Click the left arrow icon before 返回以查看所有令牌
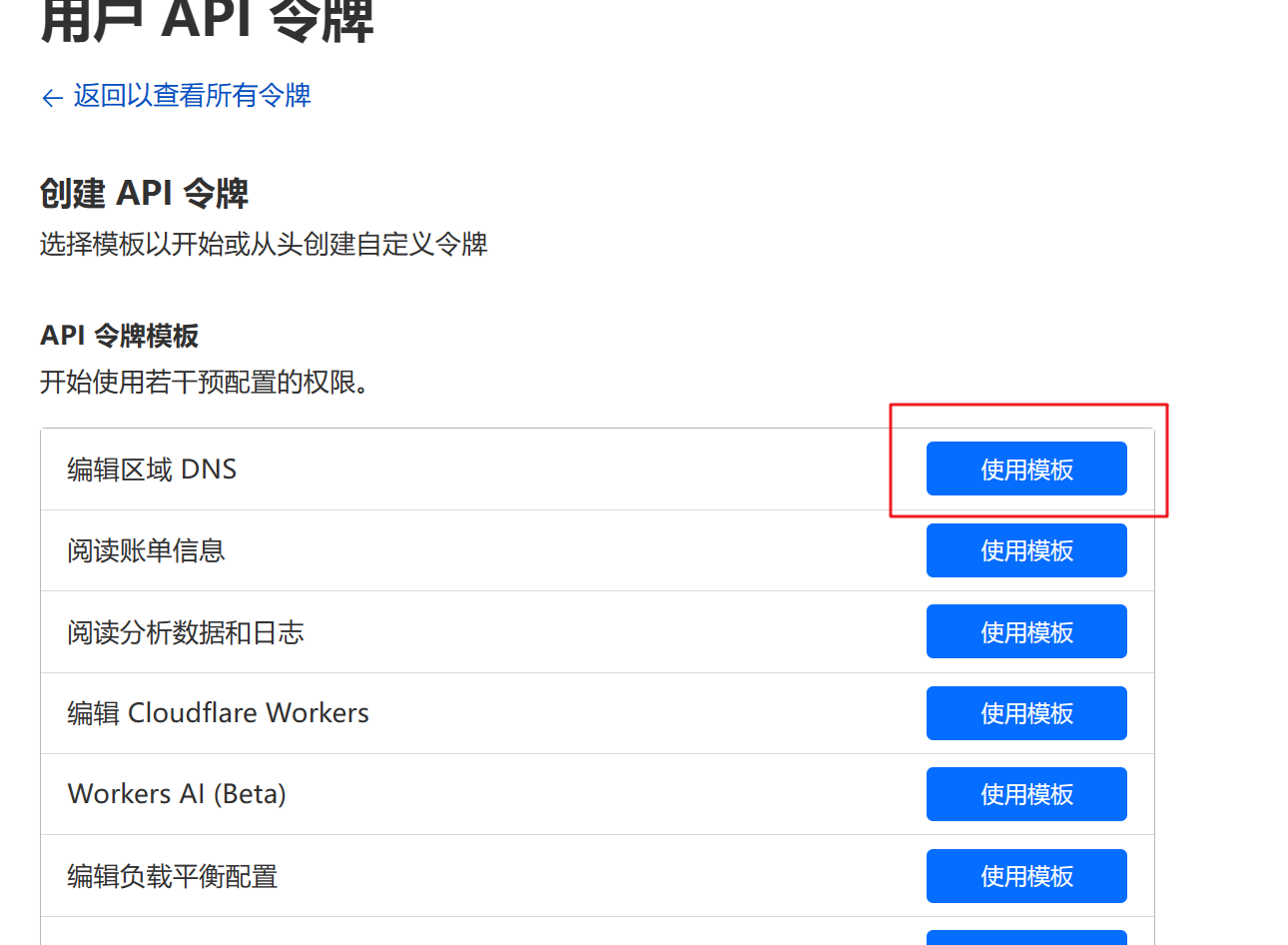The width and height of the screenshot is (1288, 945). point(52,97)
